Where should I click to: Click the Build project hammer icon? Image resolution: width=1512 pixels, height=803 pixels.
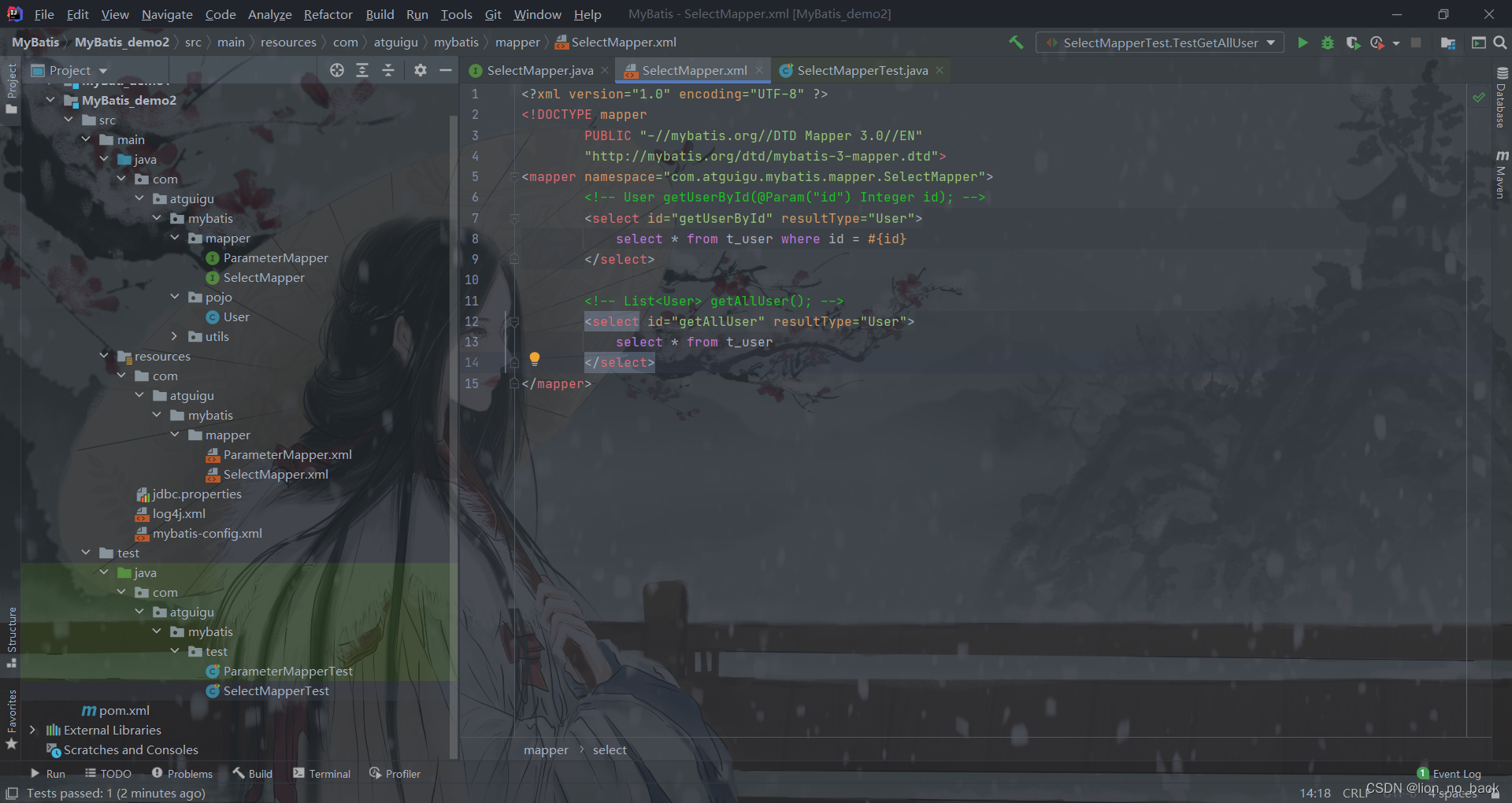(x=1016, y=43)
